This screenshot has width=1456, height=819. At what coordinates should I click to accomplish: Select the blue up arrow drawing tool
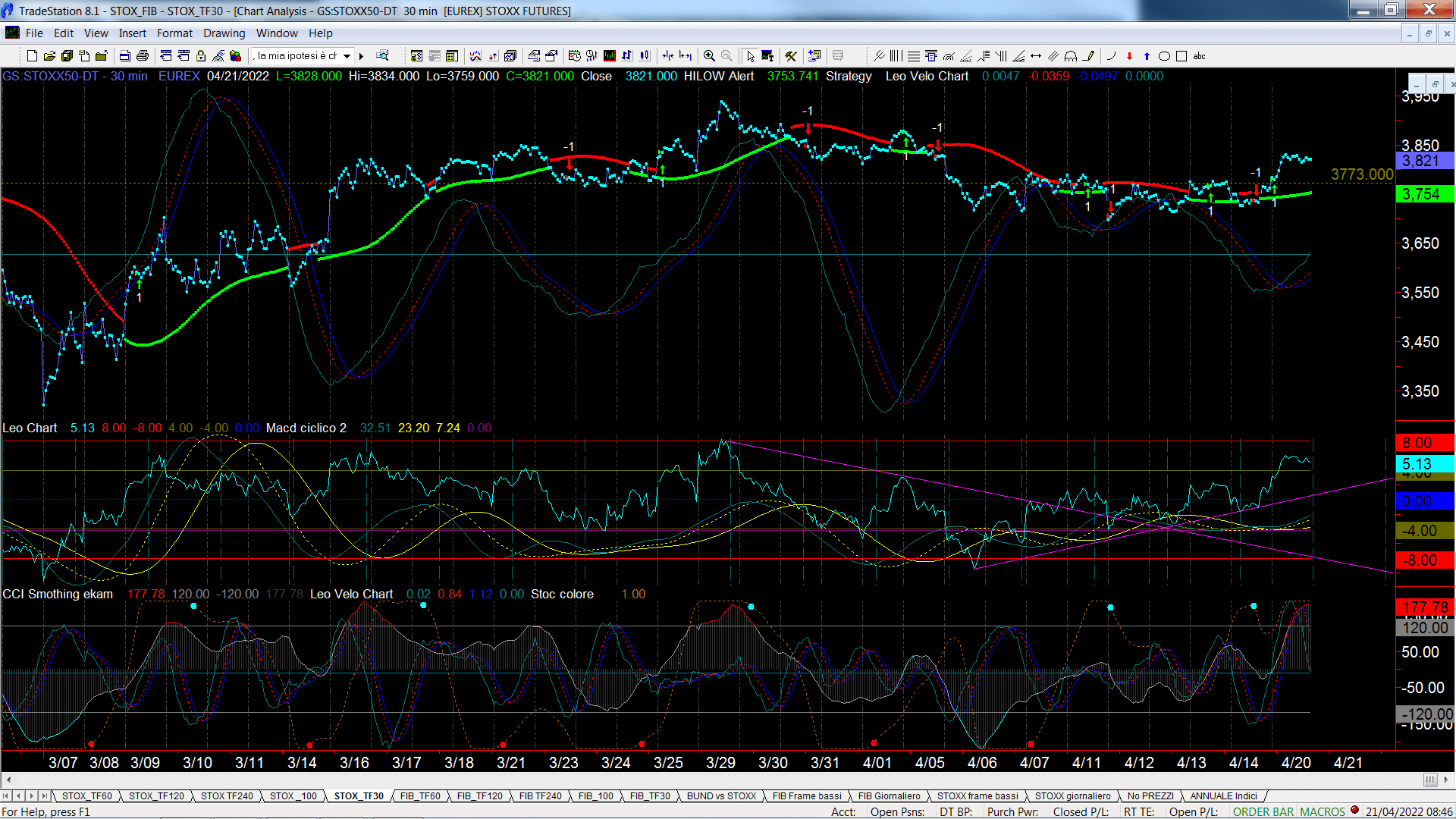pos(1147,56)
